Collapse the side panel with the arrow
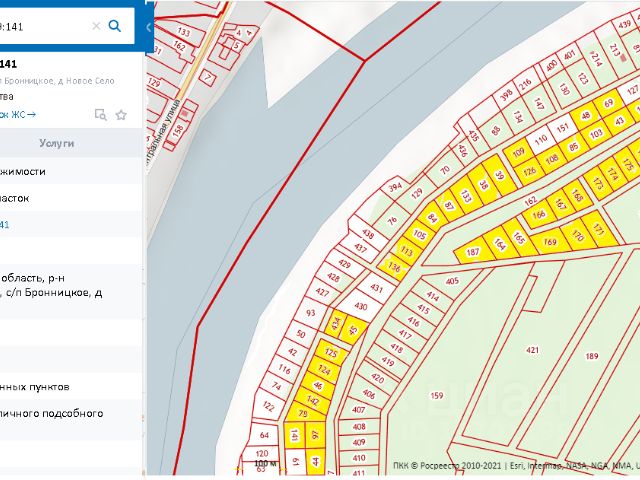640x480 pixels. click(149, 27)
